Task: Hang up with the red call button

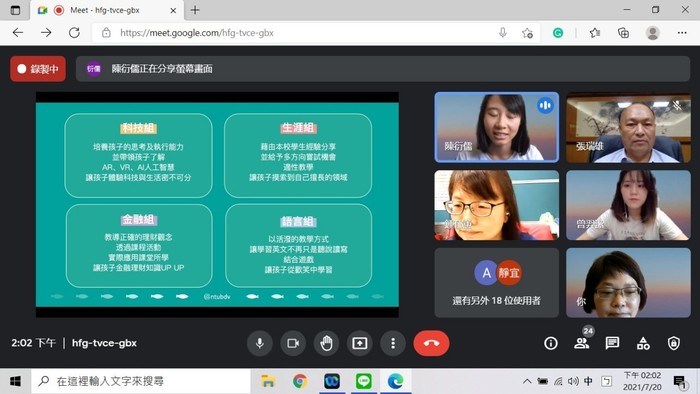Action: coord(431,343)
